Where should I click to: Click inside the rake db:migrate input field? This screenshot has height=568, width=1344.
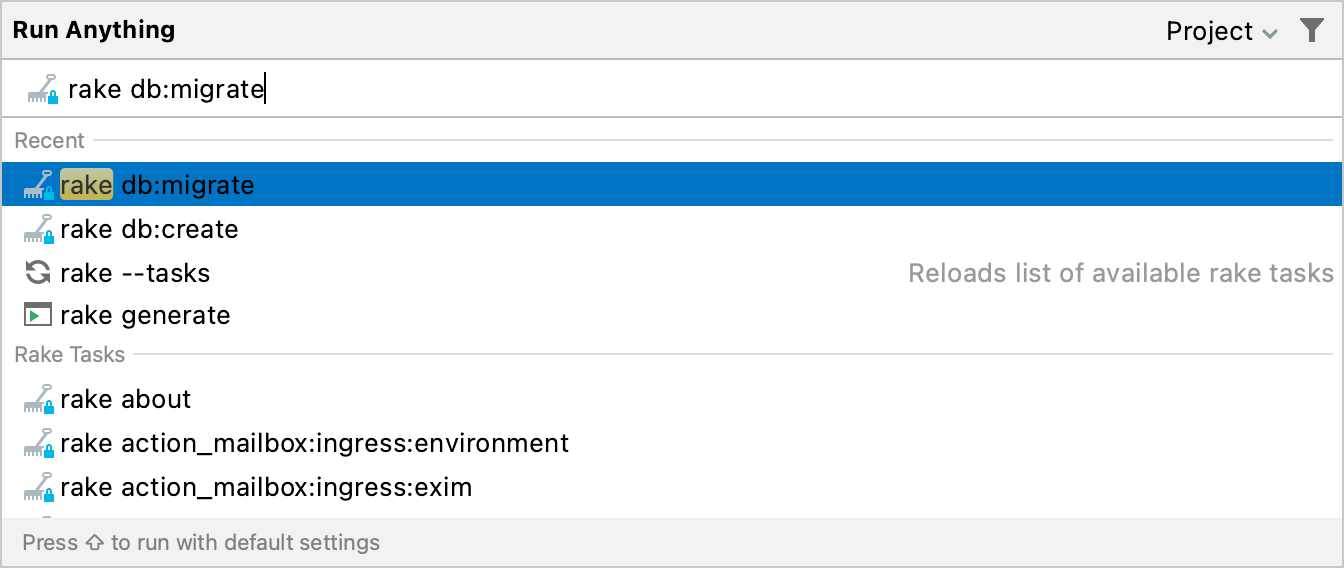tap(600, 90)
